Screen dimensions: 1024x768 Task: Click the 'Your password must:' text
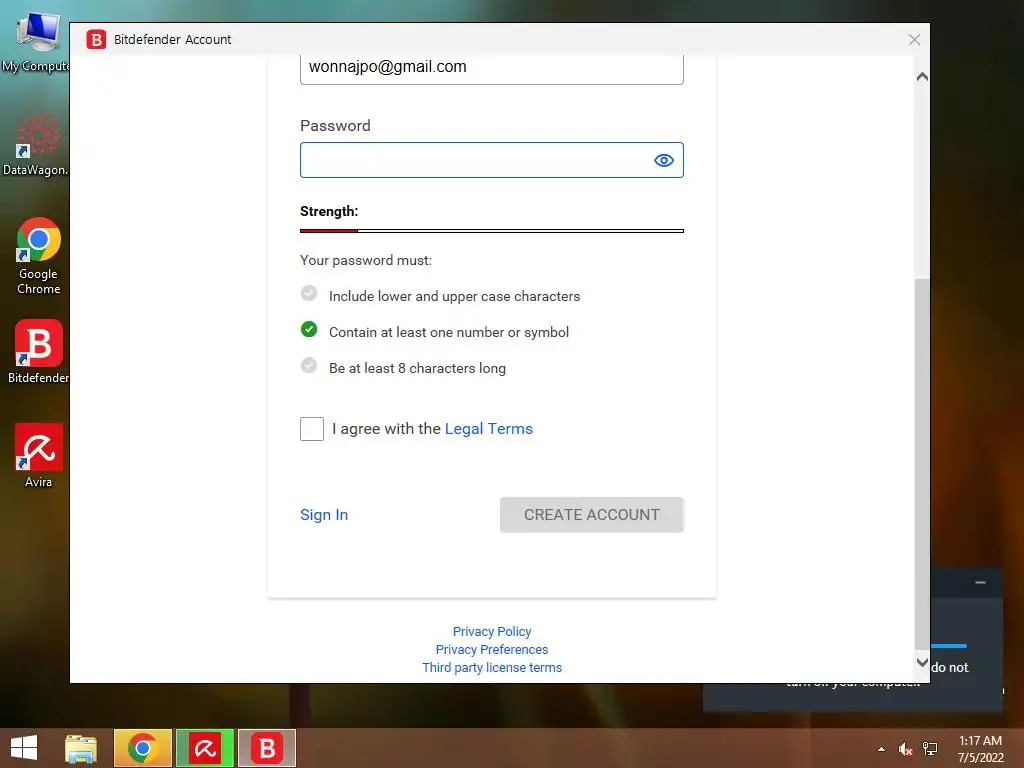(366, 260)
